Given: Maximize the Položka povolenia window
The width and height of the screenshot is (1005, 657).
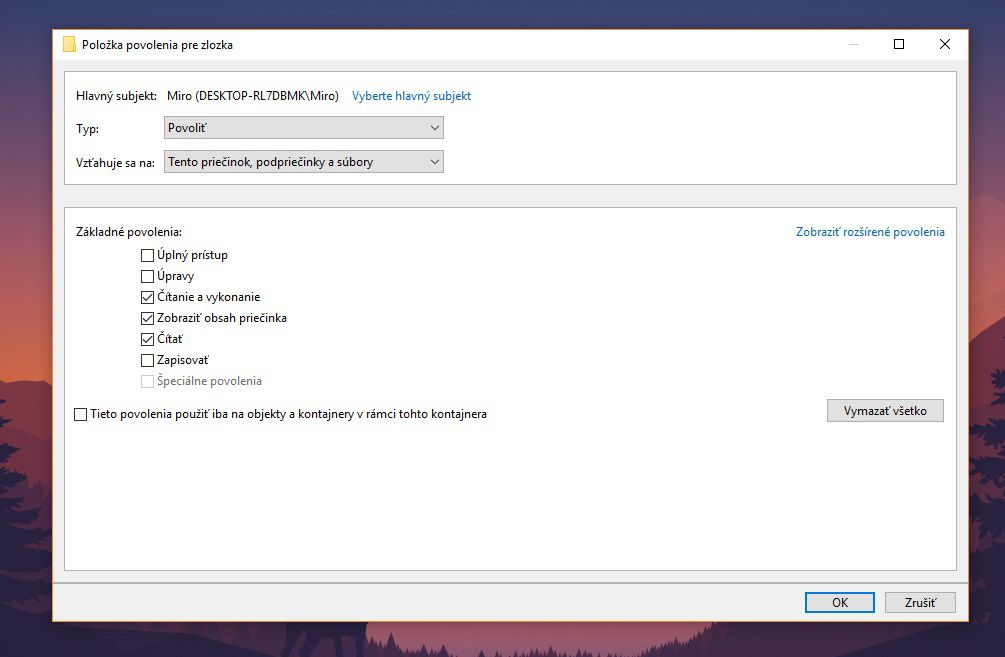Looking at the screenshot, I should (x=899, y=44).
